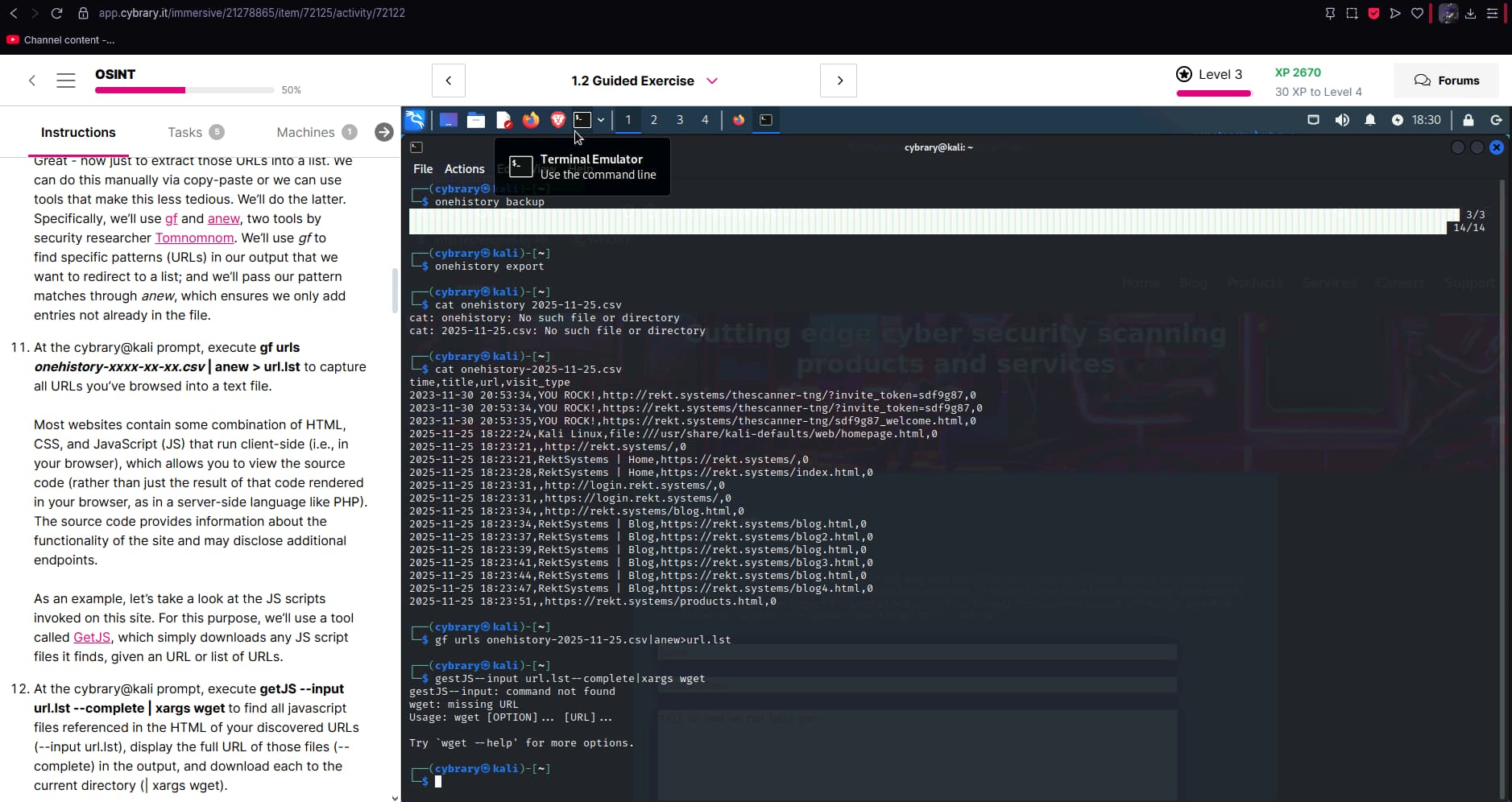Image resolution: width=1512 pixels, height=802 pixels.
Task: Open the Forums button
Action: (1447, 81)
